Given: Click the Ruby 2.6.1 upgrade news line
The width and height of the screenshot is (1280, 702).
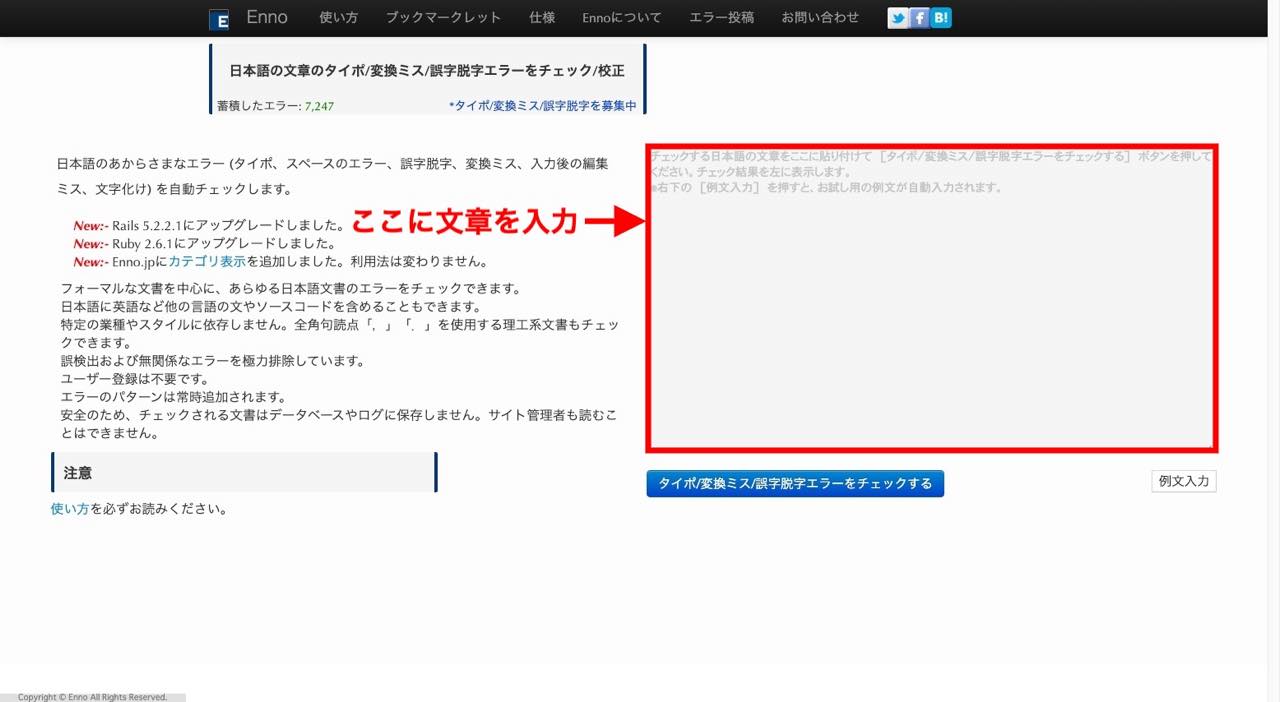Looking at the screenshot, I should 204,244.
